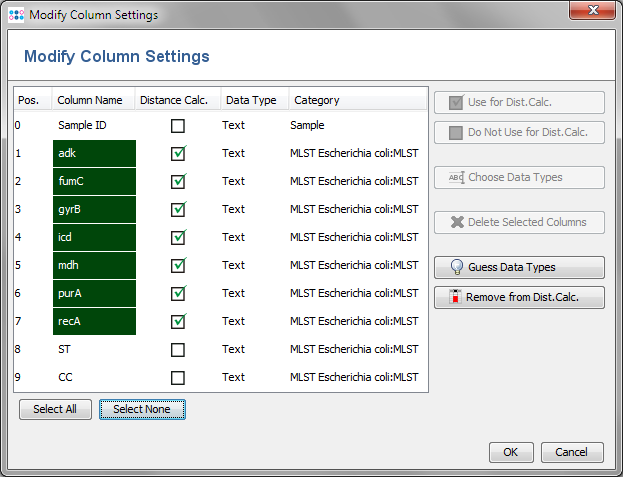
Task: Confirm with the OK button
Action: (x=511, y=452)
